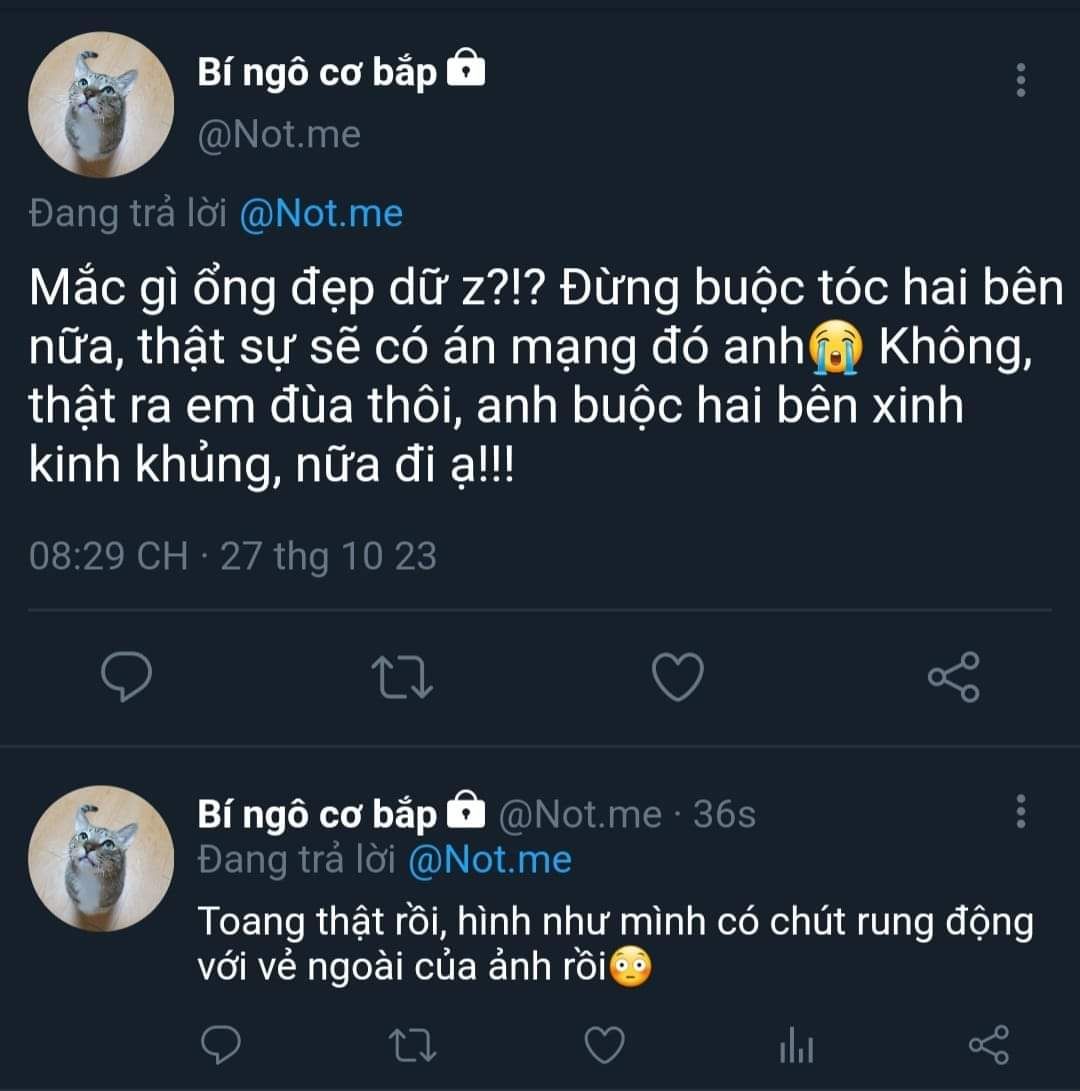Like the 36s reply tweet
This screenshot has width=1080, height=1091.
coord(603,1045)
